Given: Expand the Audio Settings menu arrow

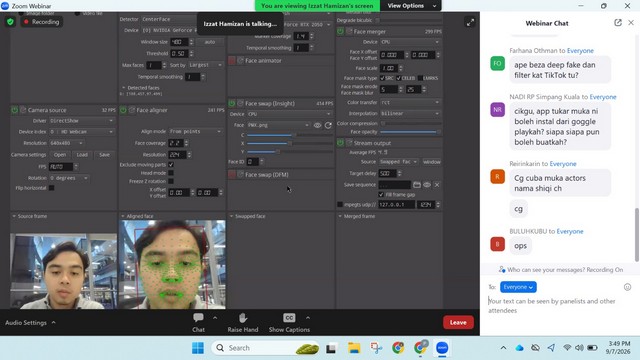Looking at the screenshot, I should [x=53, y=322].
